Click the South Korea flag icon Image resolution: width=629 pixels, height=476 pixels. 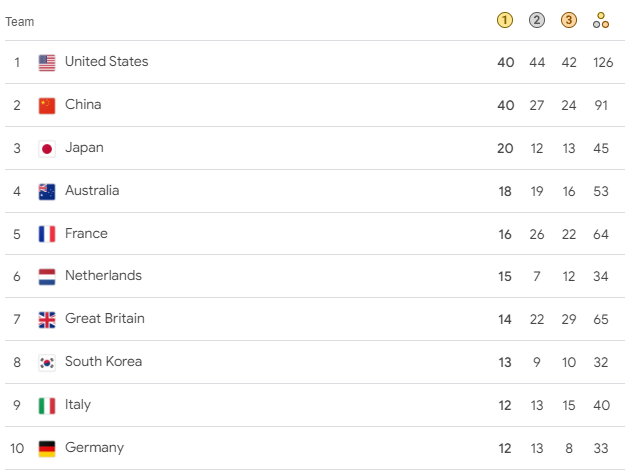click(x=47, y=363)
